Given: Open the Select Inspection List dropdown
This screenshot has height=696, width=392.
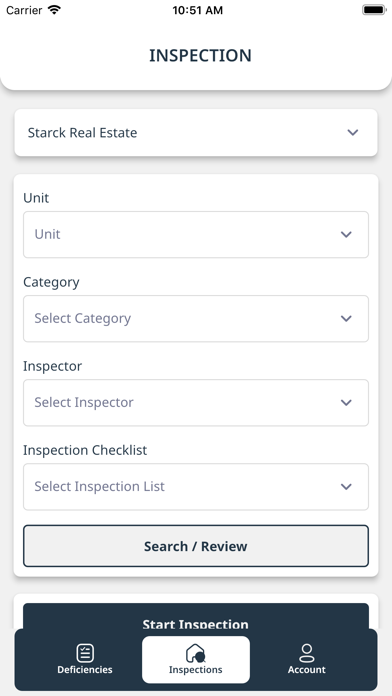Looking at the screenshot, I should [x=196, y=487].
